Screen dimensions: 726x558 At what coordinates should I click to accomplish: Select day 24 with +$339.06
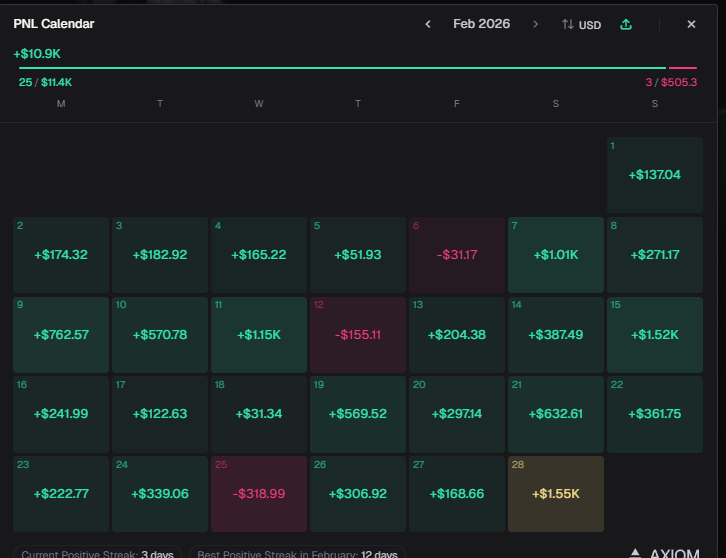coord(160,494)
